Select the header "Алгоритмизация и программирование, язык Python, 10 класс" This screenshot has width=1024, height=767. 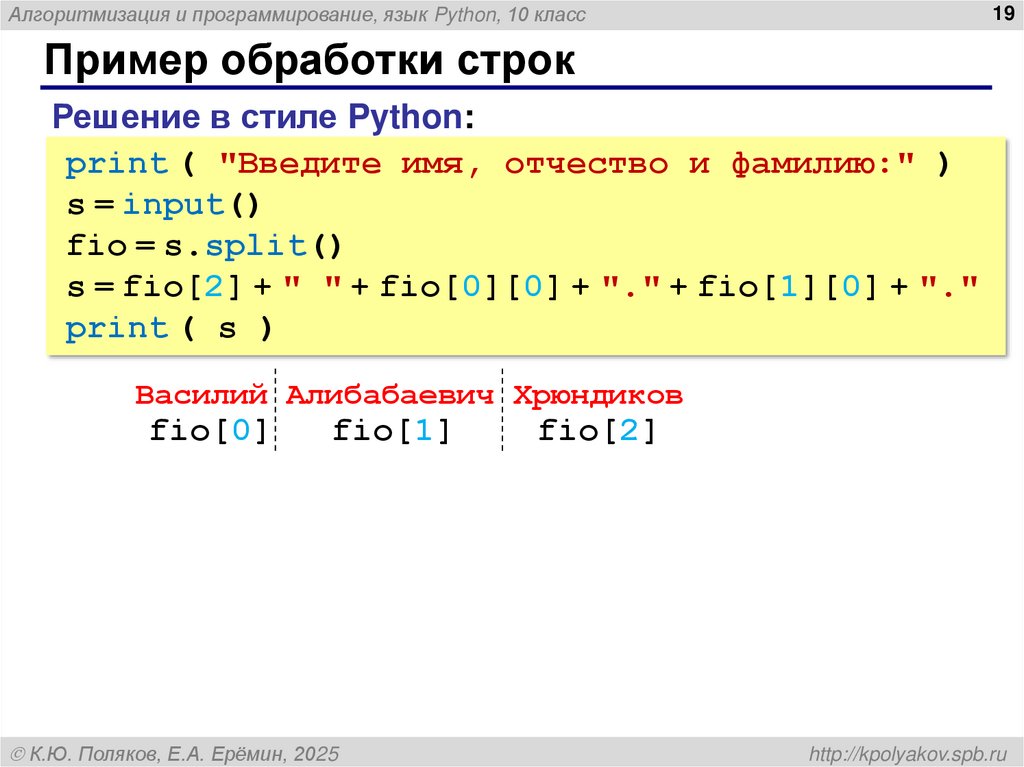pos(300,14)
